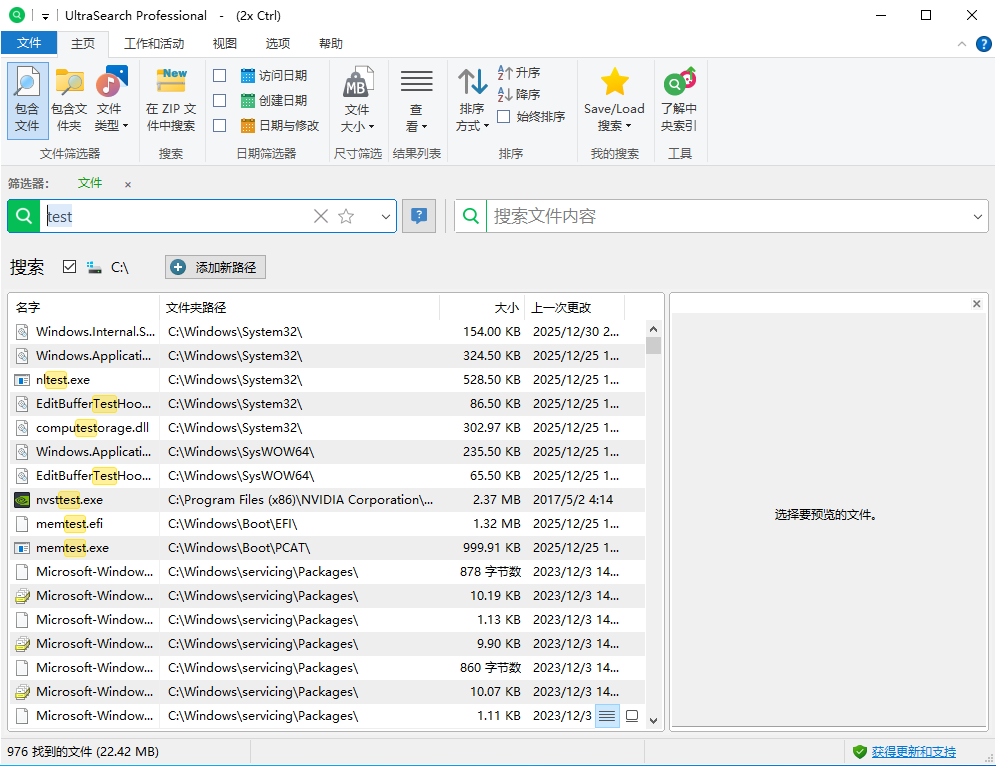Click the UltraSearch app logo icon

(x=17, y=15)
